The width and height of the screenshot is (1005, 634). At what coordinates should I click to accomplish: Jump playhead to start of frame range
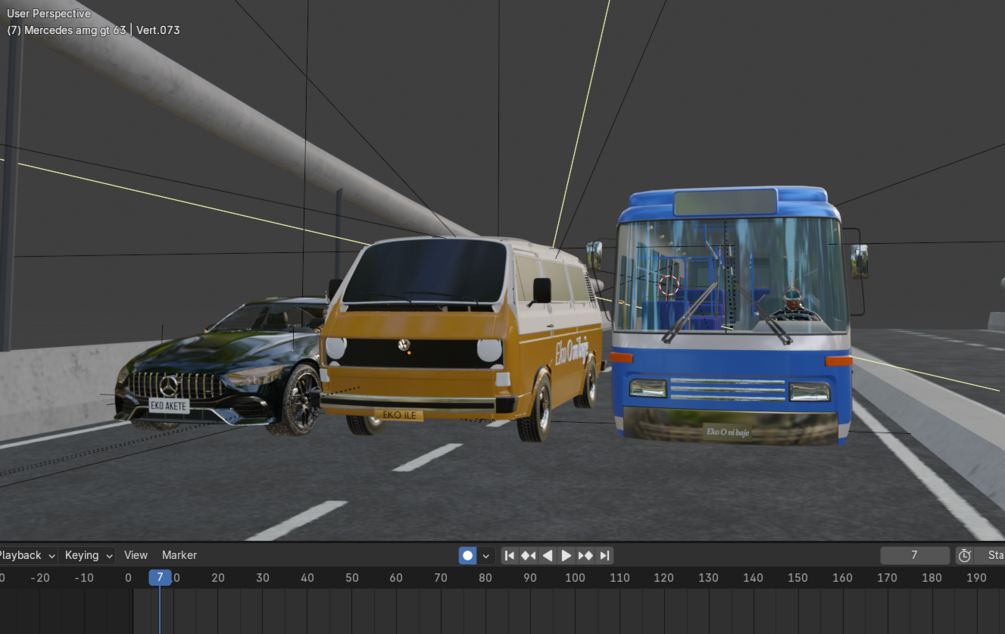pos(508,555)
